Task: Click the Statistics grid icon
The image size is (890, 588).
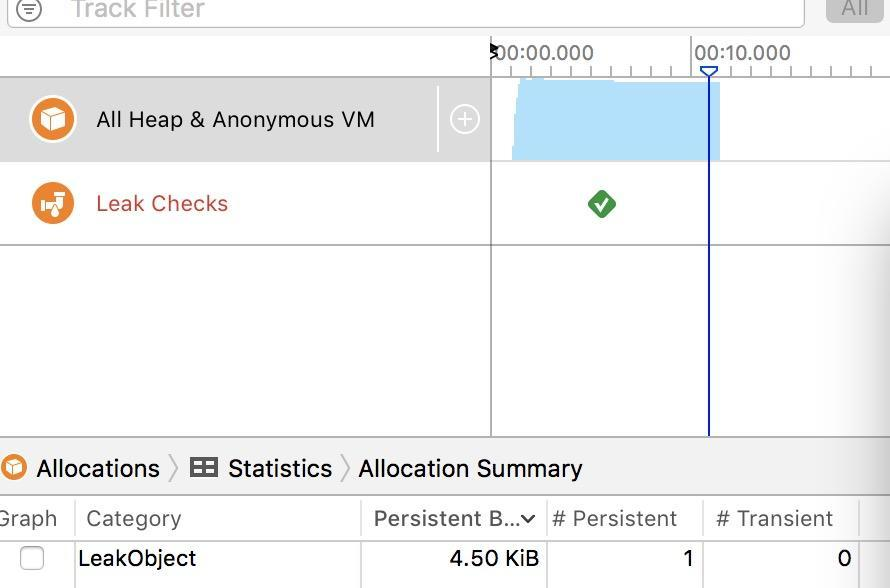Action: [x=204, y=468]
